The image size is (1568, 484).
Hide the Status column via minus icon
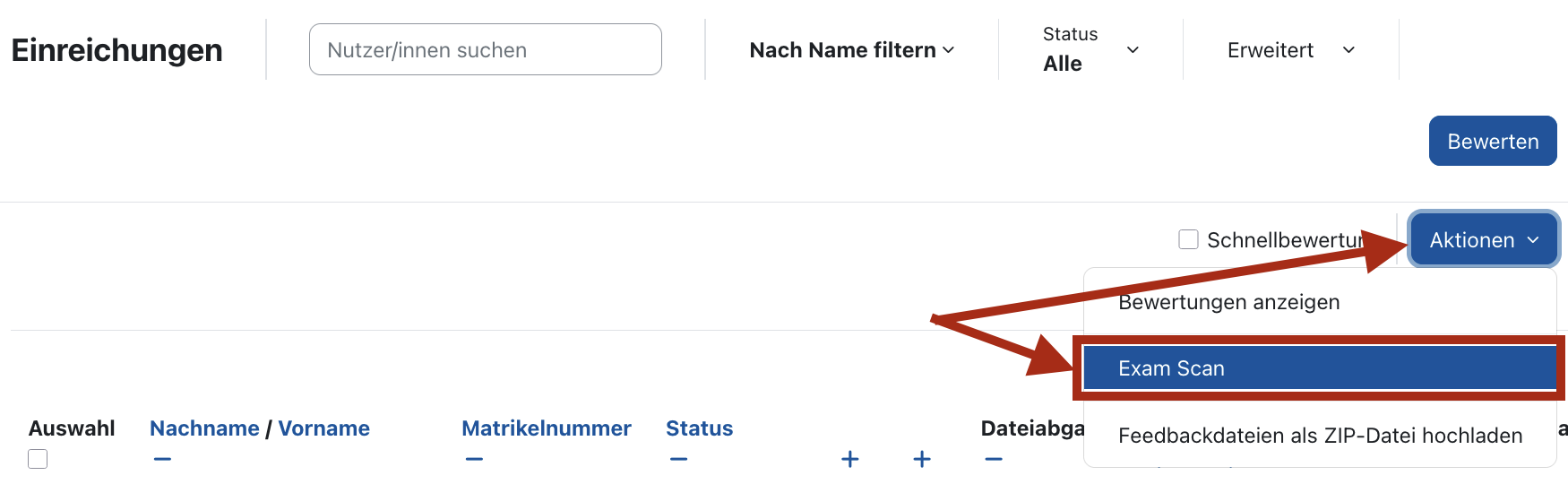click(x=678, y=460)
